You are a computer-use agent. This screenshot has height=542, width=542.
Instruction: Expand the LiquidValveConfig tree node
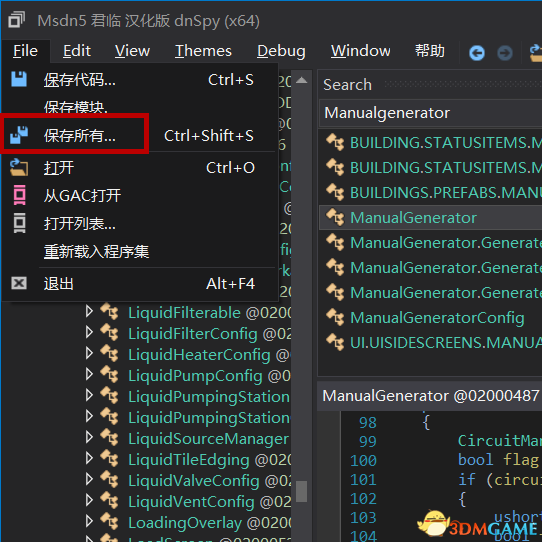coord(89,479)
